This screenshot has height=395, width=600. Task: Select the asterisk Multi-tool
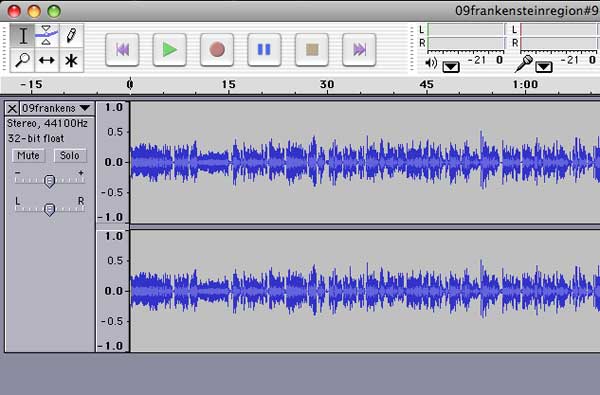point(71,60)
